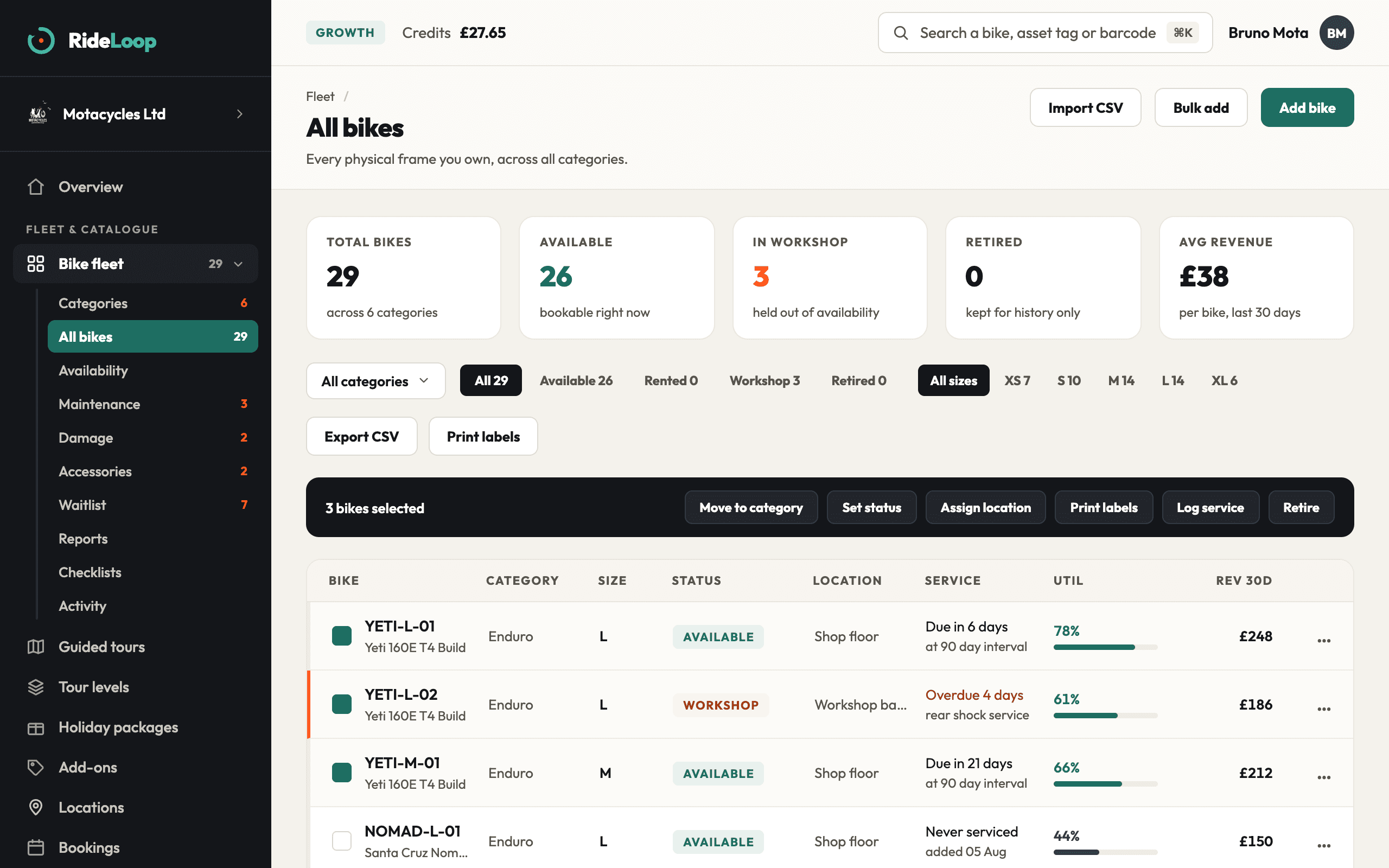Show Retired 0 bikes tab
Image resolution: width=1389 pixels, height=868 pixels.
click(858, 380)
